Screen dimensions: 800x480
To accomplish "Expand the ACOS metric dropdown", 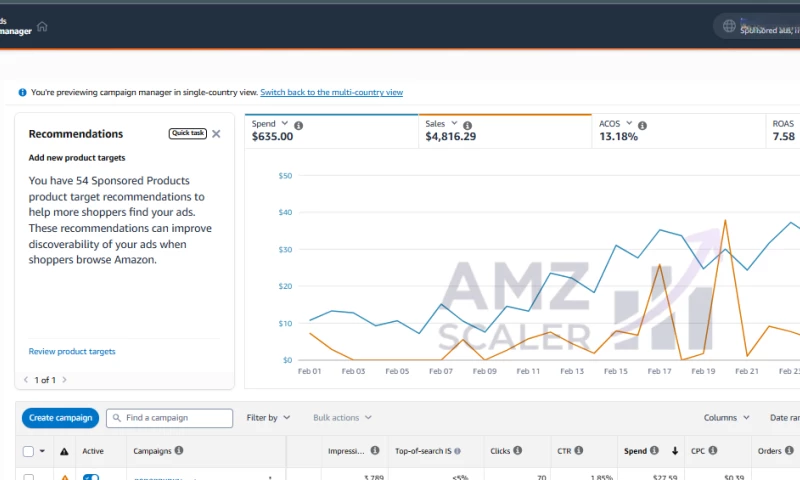I will point(629,123).
